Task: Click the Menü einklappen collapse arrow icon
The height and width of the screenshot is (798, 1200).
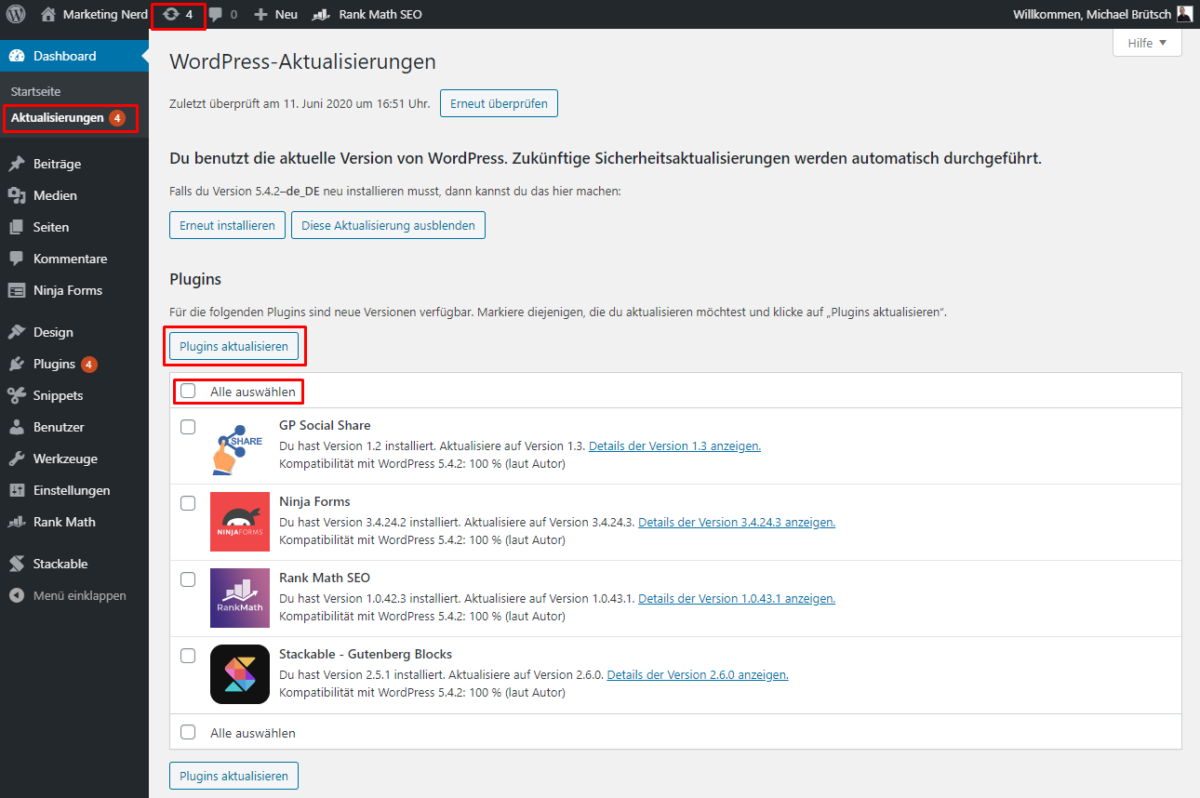Action: (x=16, y=595)
